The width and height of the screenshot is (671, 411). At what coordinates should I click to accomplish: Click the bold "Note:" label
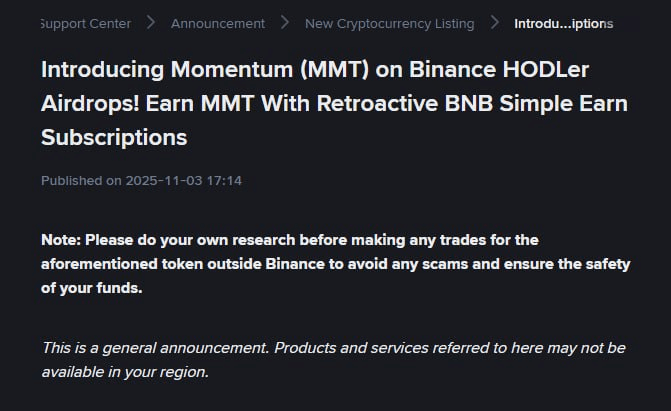point(61,240)
